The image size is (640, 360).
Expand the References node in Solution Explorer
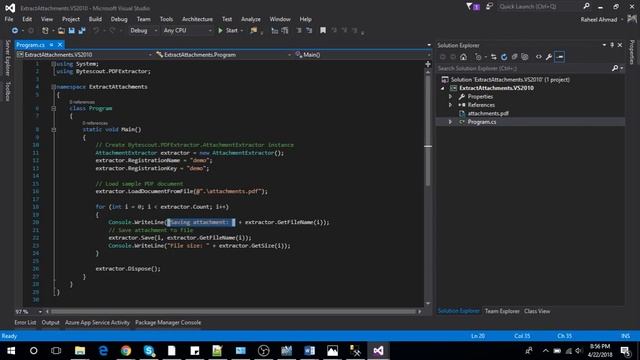tap(450, 105)
